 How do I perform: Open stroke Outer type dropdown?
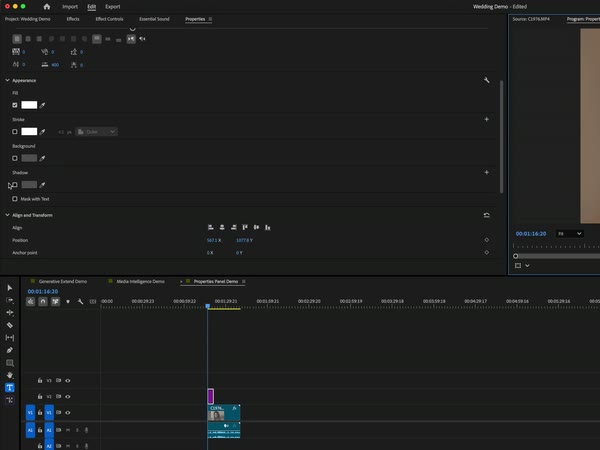[x=96, y=132]
